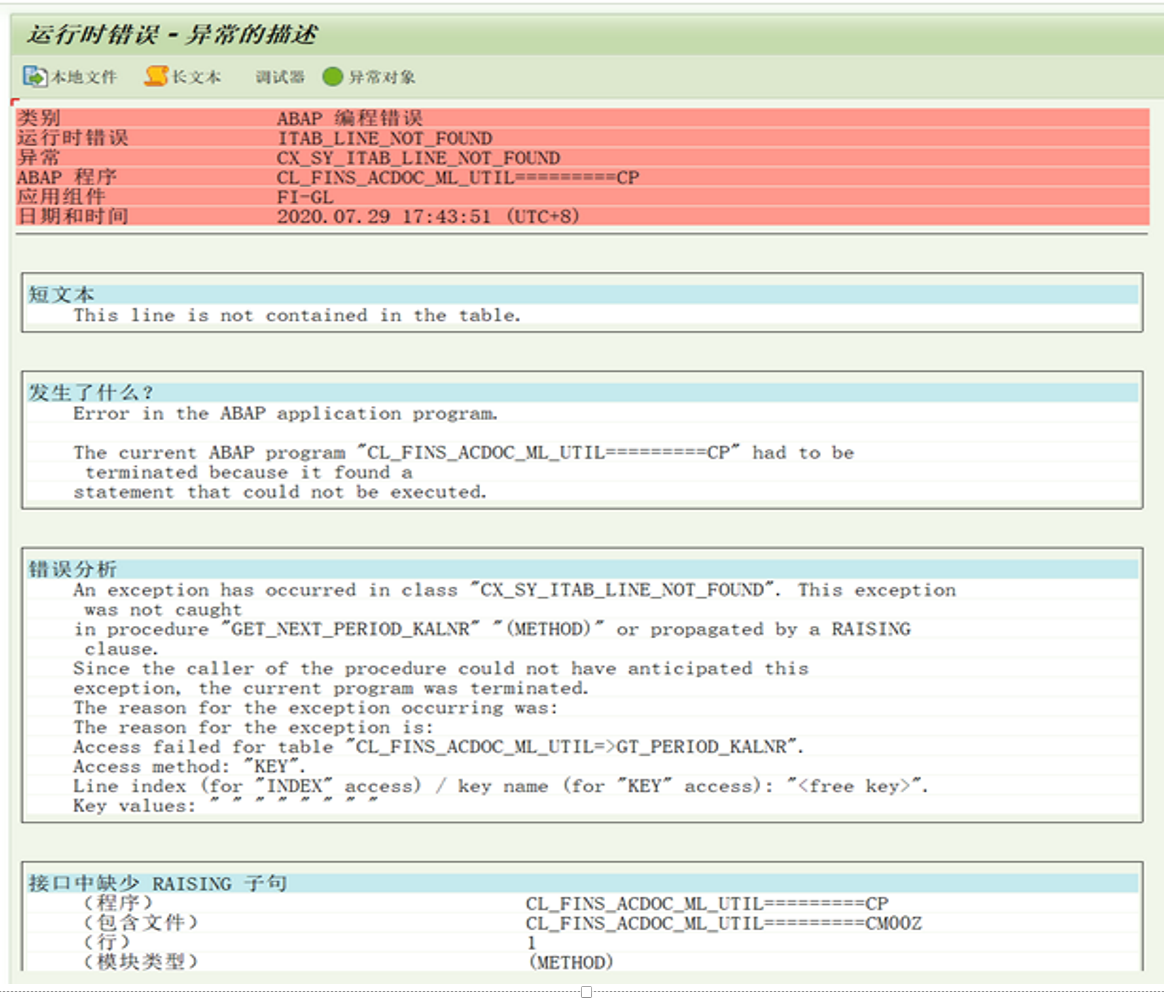Click the runtime error ITAB_LINE_NOT_FOUND
Image resolution: width=1164 pixels, height=998 pixels.
coord(385,138)
